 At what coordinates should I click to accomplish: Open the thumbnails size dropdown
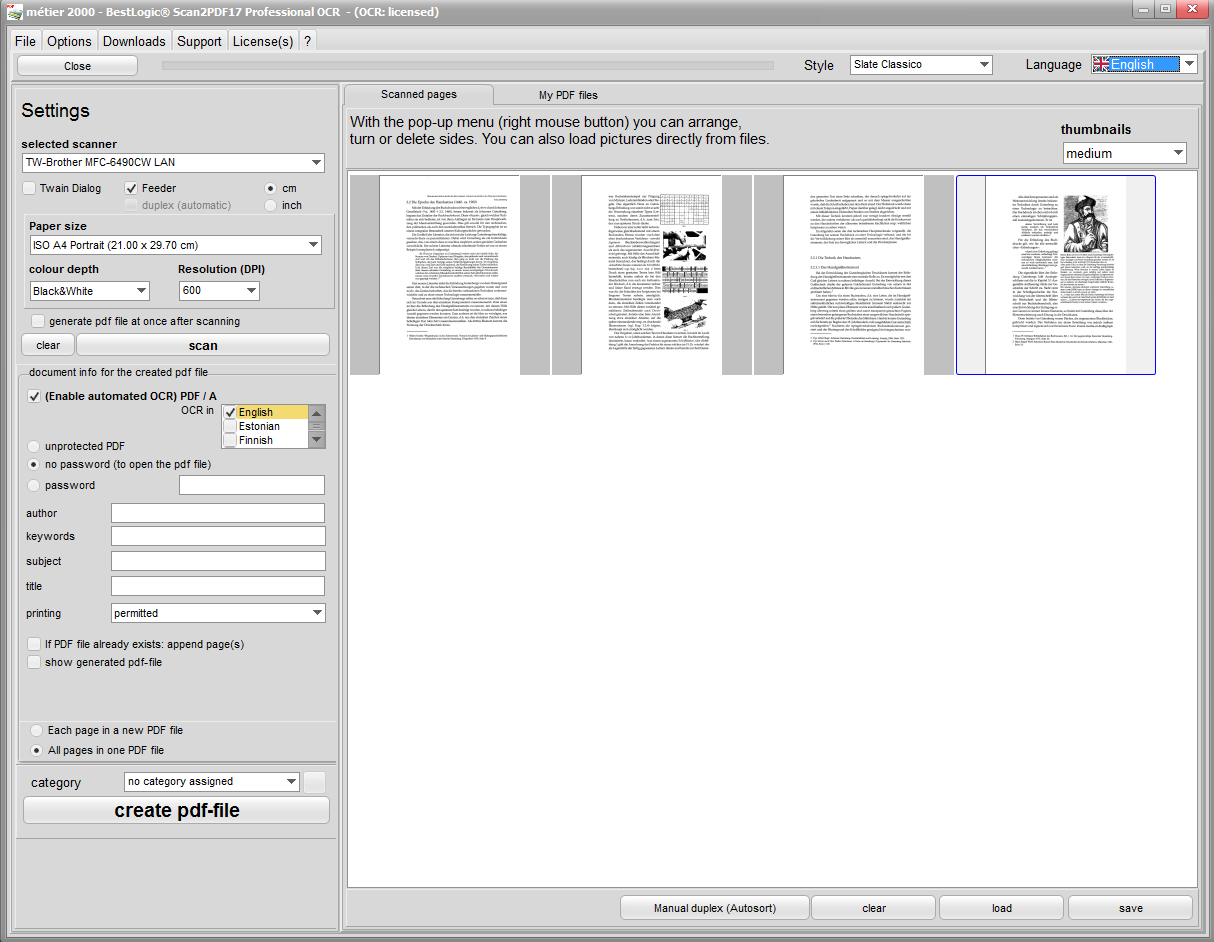1124,154
